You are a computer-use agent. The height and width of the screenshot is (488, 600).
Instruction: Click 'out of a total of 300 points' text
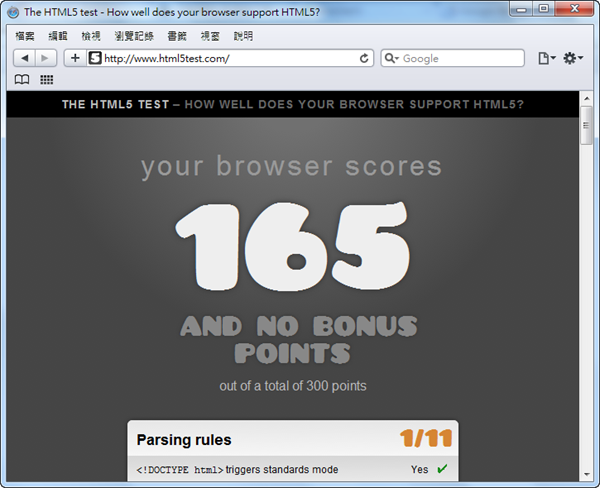coord(293,386)
